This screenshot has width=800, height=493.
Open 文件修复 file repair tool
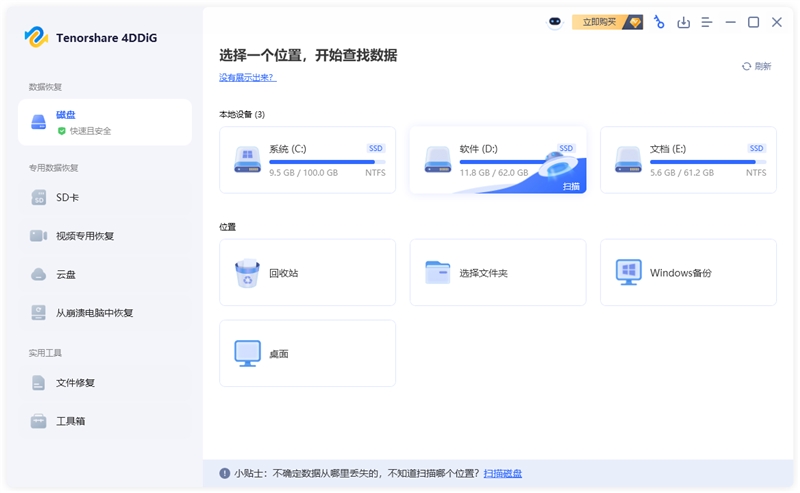[x=105, y=383]
